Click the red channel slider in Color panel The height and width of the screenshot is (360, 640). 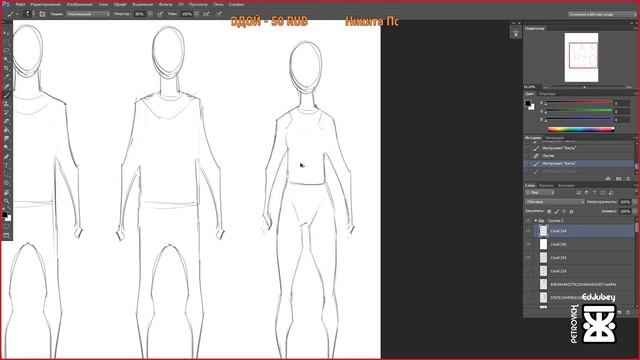tap(578, 102)
